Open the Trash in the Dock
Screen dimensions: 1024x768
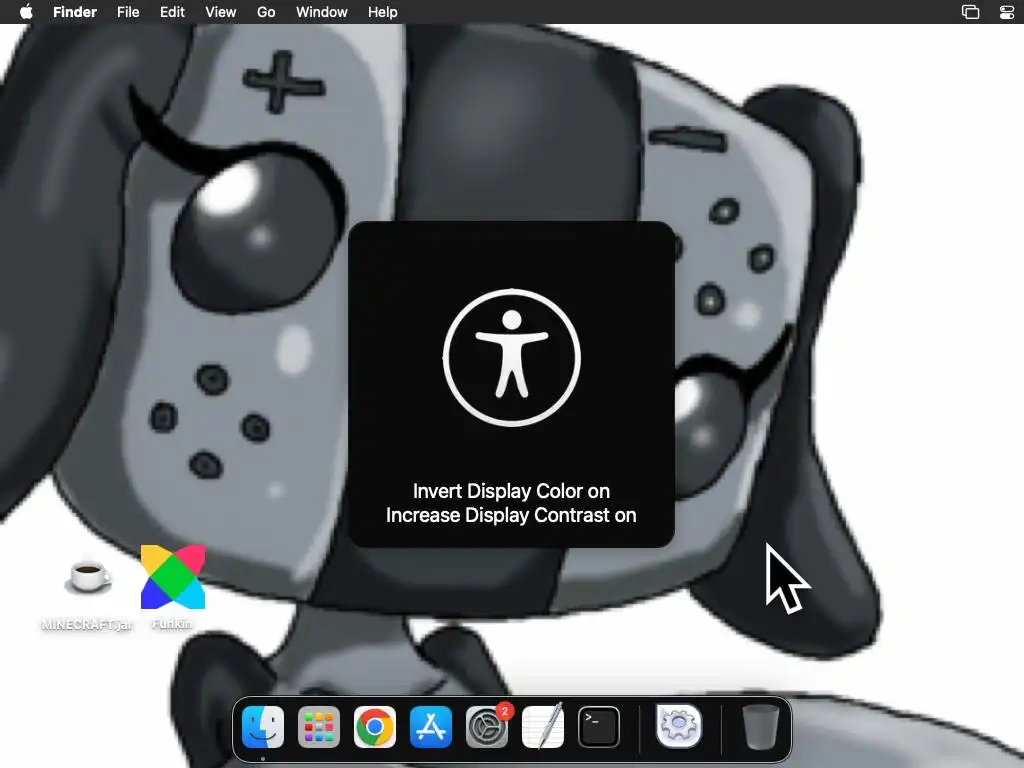(x=760, y=727)
